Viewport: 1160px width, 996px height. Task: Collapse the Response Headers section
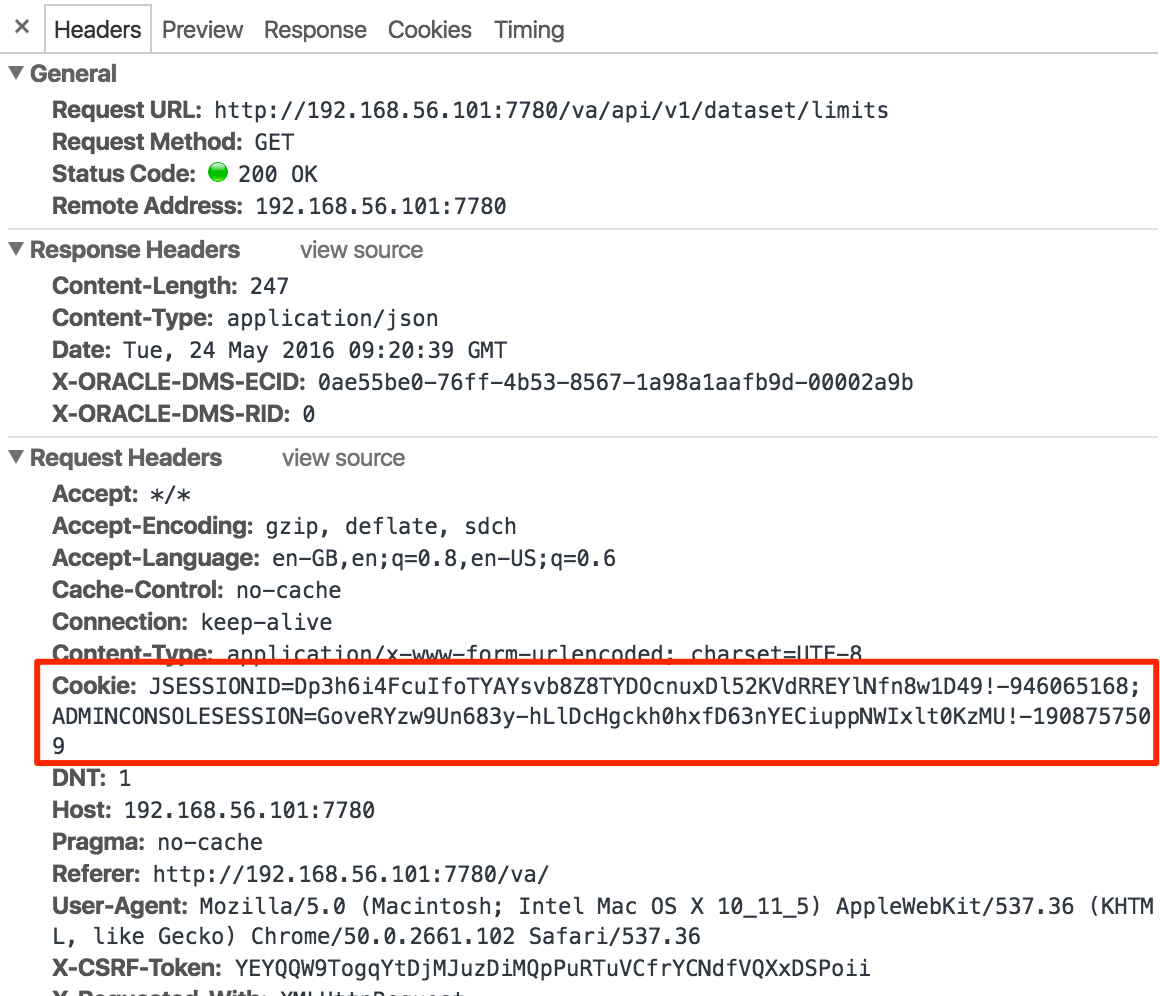[x=17, y=250]
